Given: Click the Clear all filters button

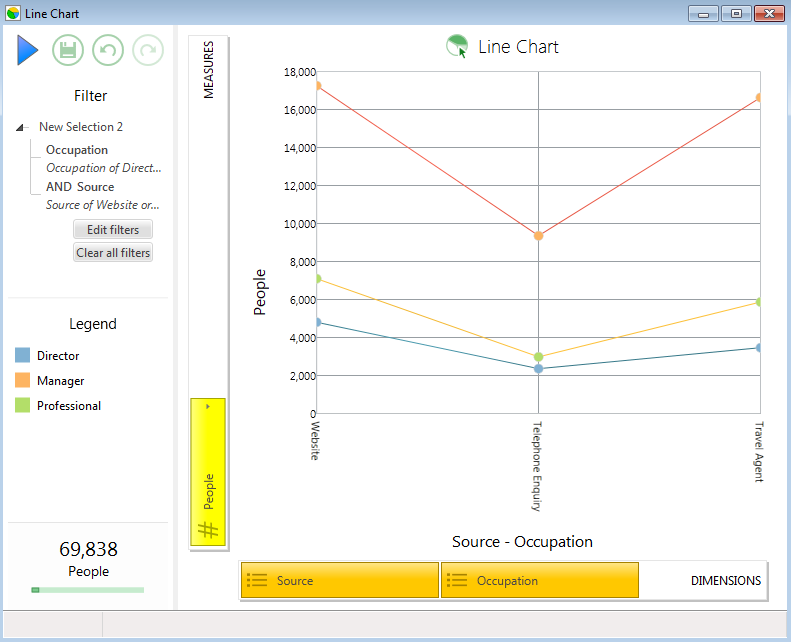Looking at the screenshot, I should pyautogui.click(x=113, y=252).
